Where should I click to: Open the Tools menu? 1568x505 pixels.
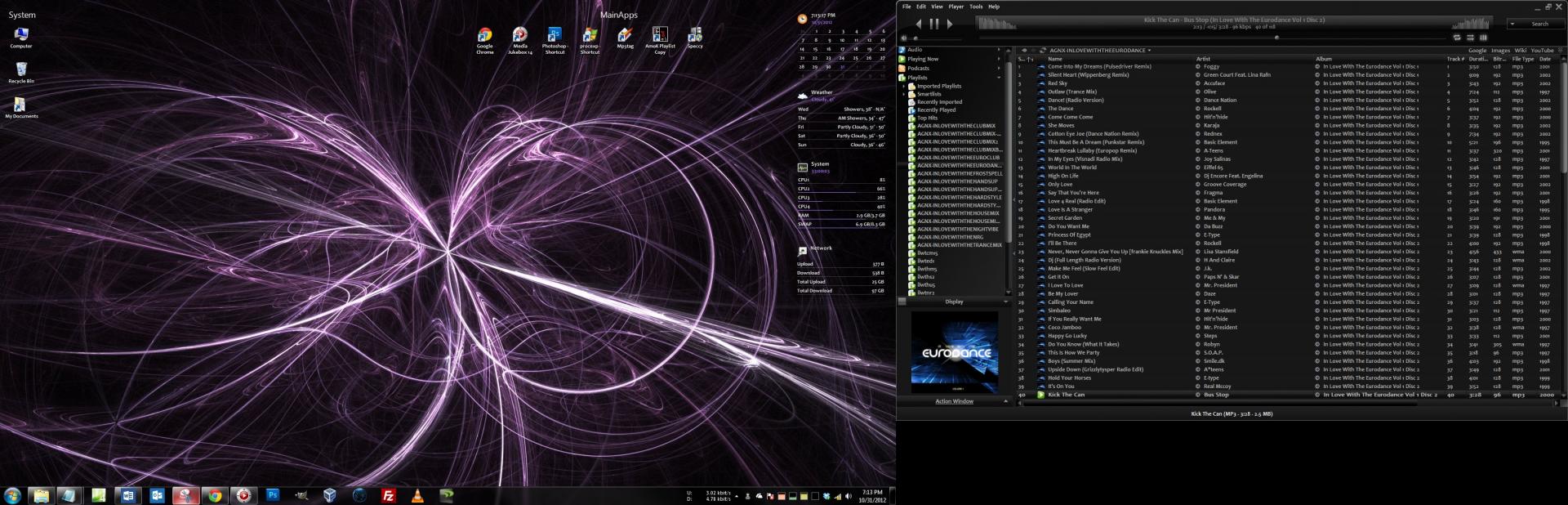coord(976,7)
